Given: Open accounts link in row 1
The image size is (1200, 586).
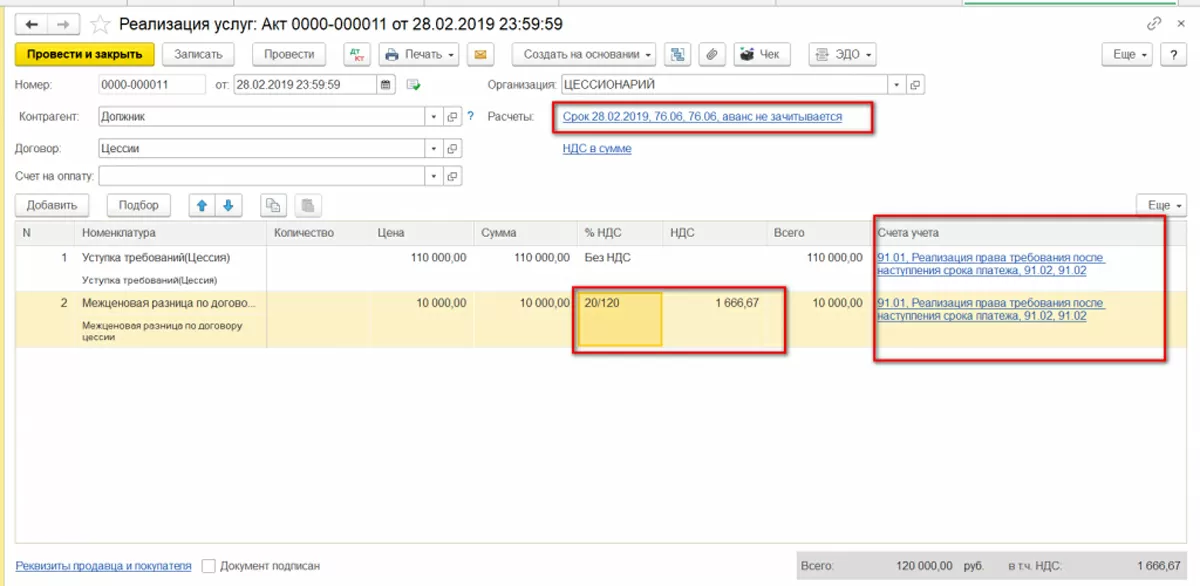Looking at the screenshot, I should (991, 264).
